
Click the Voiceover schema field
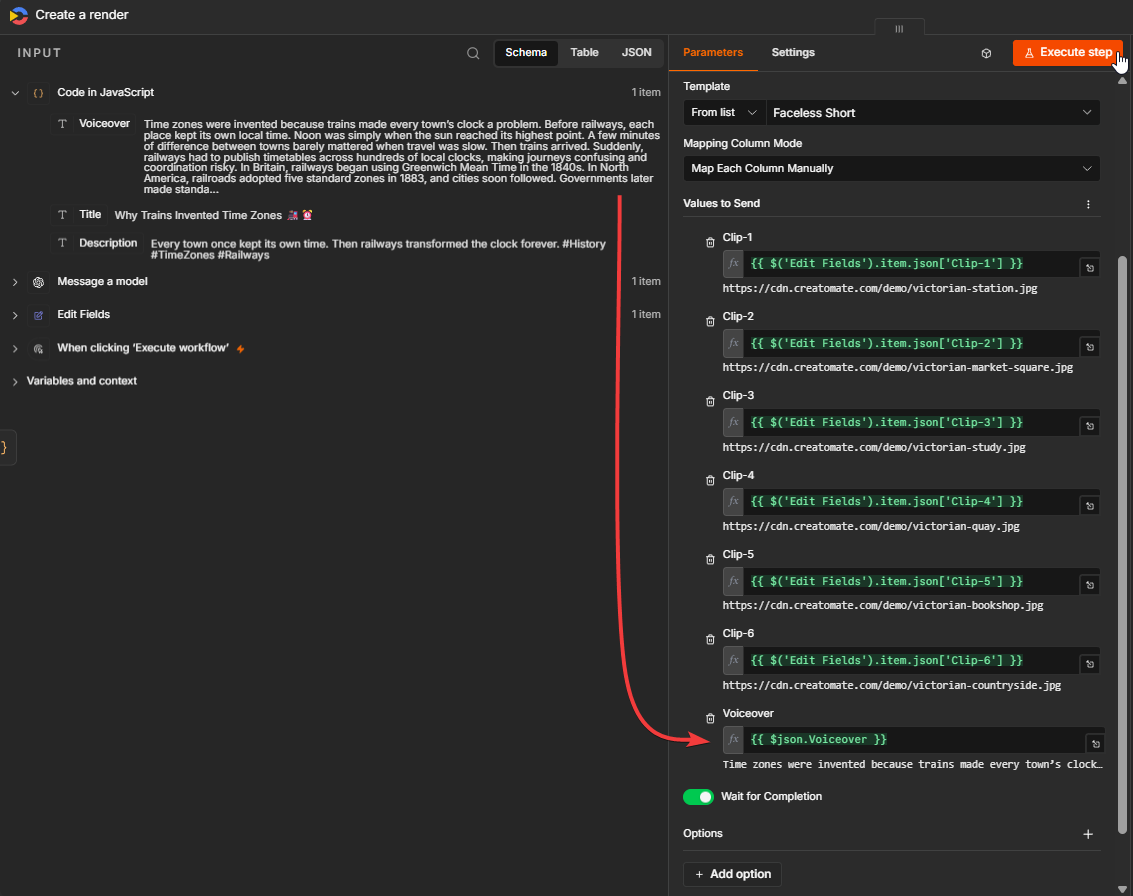(95, 124)
